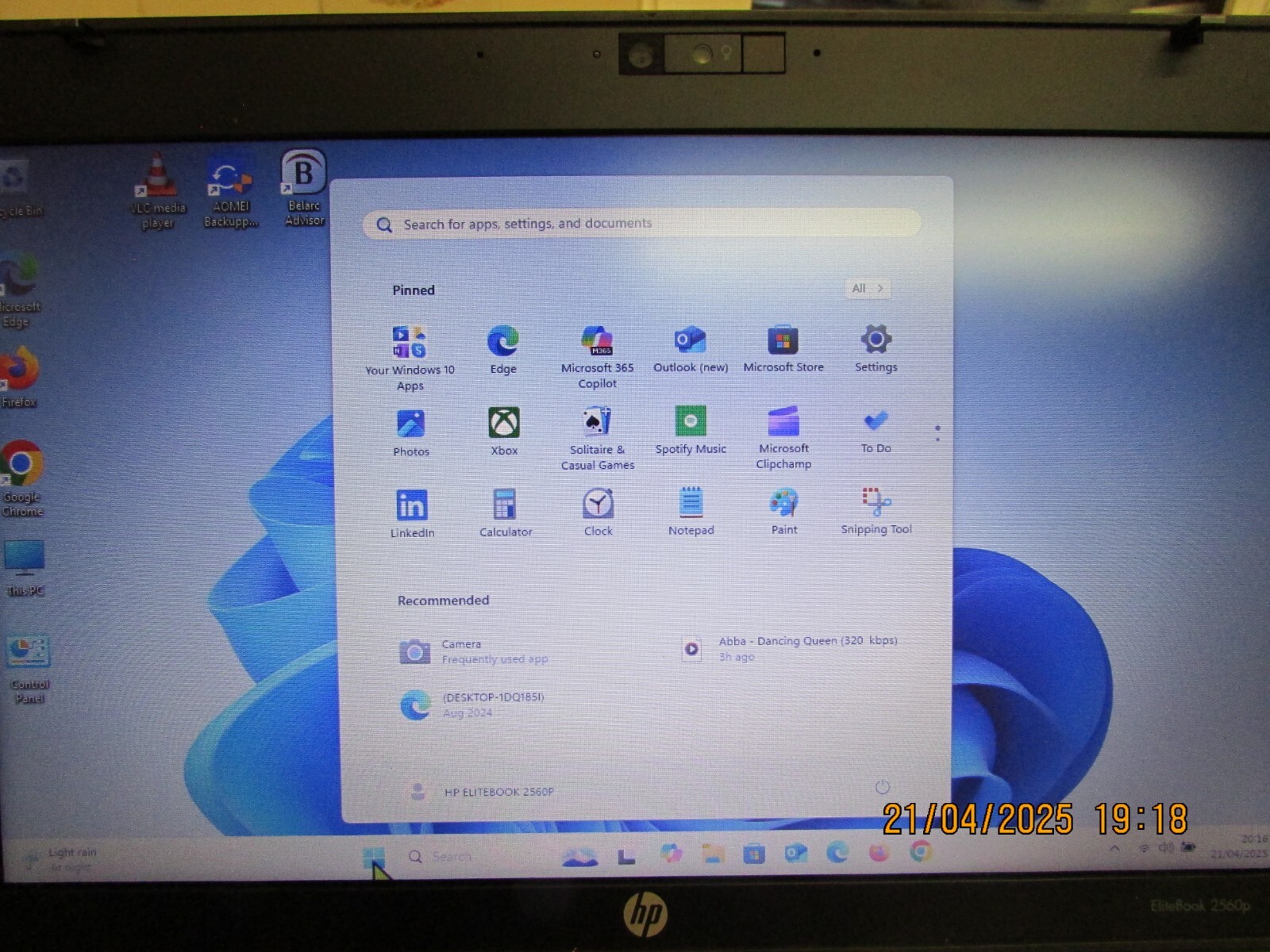The width and height of the screenshot is (1270, 952).
Task: Open Outlook (new) app
Action: [691, 349]
